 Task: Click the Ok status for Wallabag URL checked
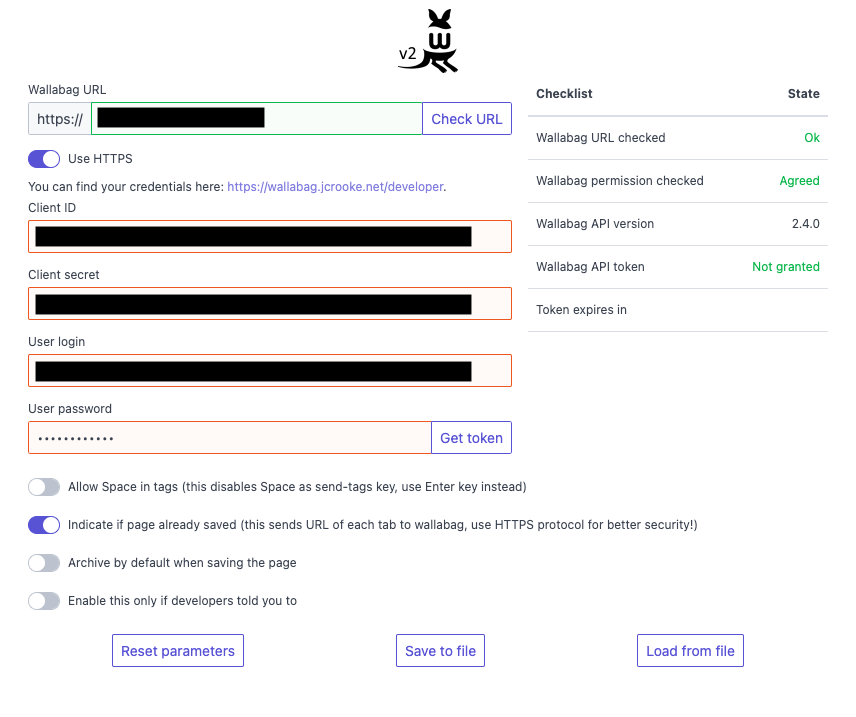click(x=811, y=137)
